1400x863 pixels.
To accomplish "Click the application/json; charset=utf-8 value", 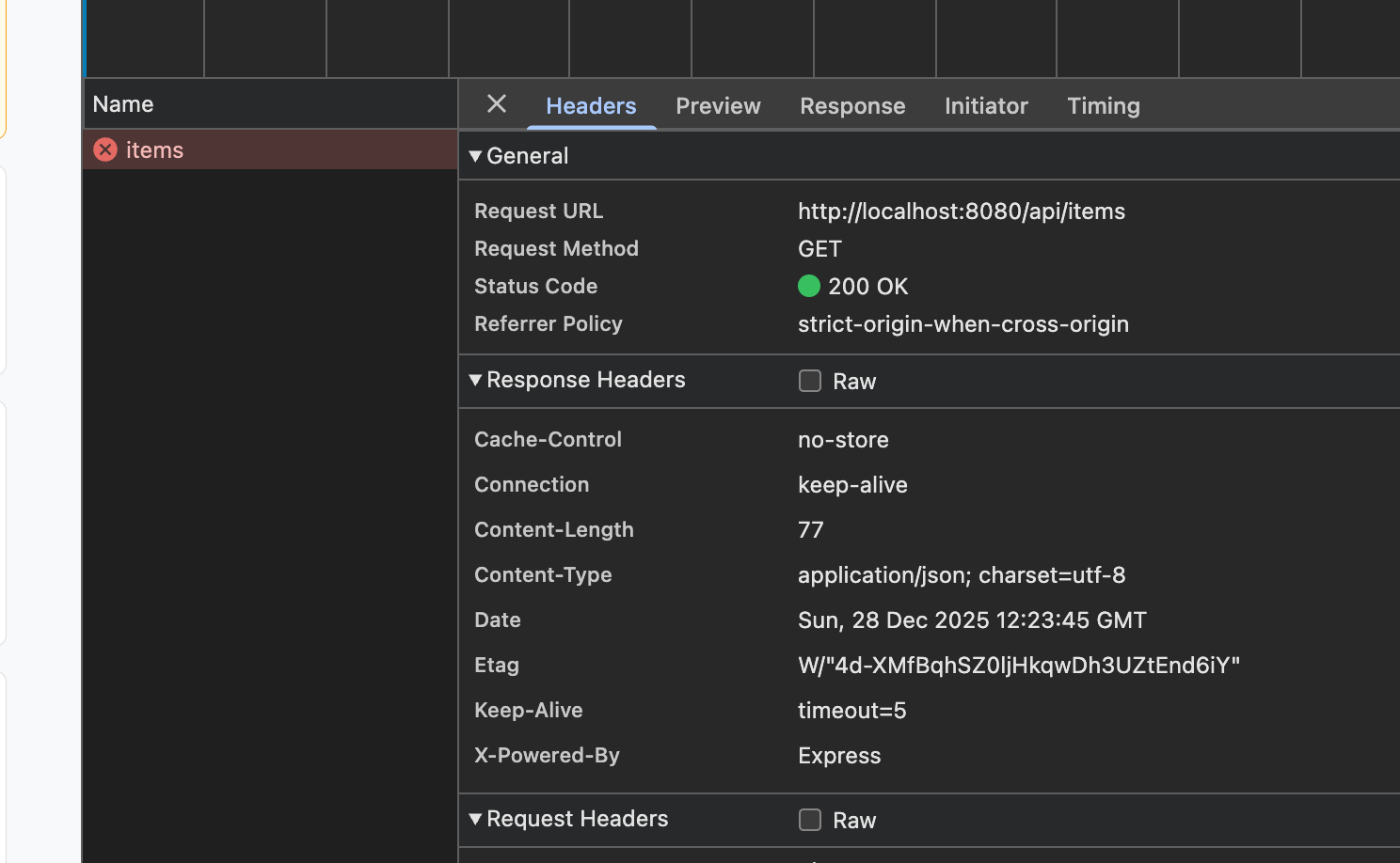I will [x=962, y=575].
